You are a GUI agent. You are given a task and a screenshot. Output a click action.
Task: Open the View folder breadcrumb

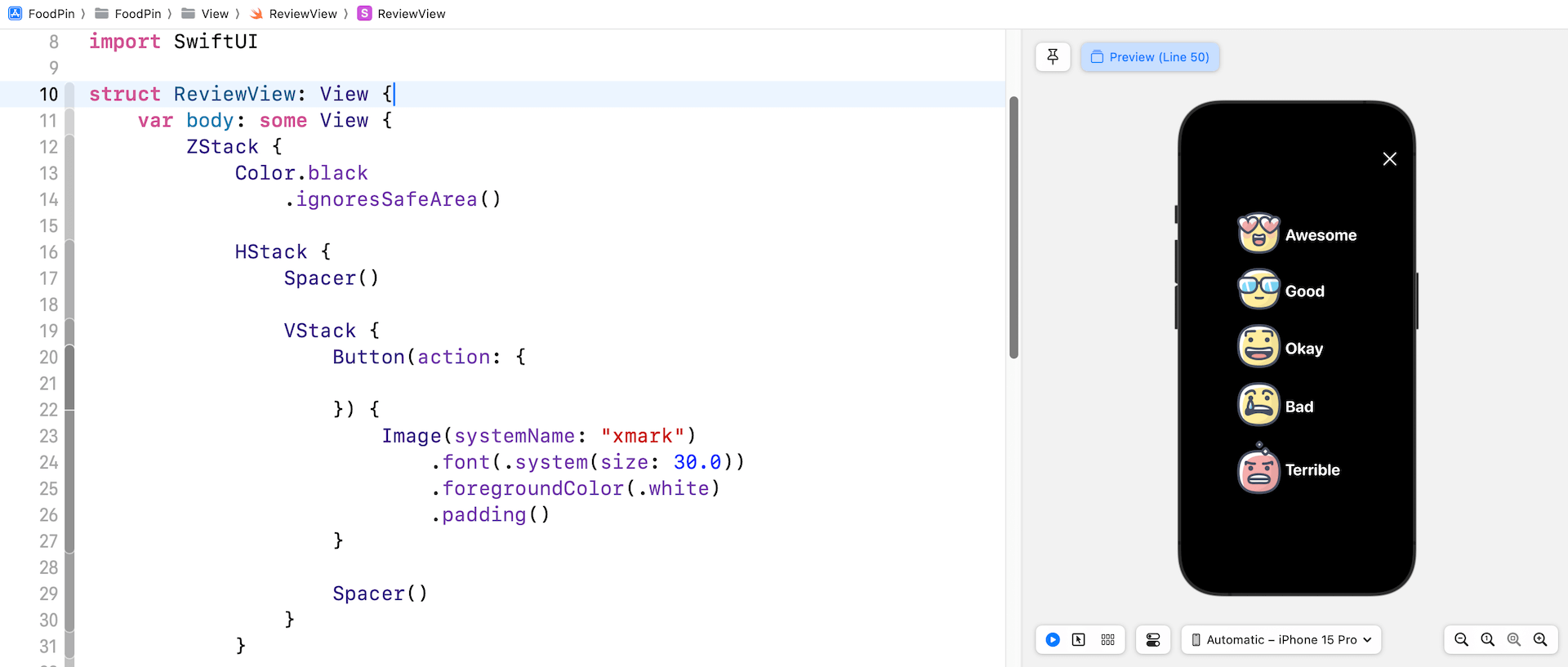coord(206,14)
